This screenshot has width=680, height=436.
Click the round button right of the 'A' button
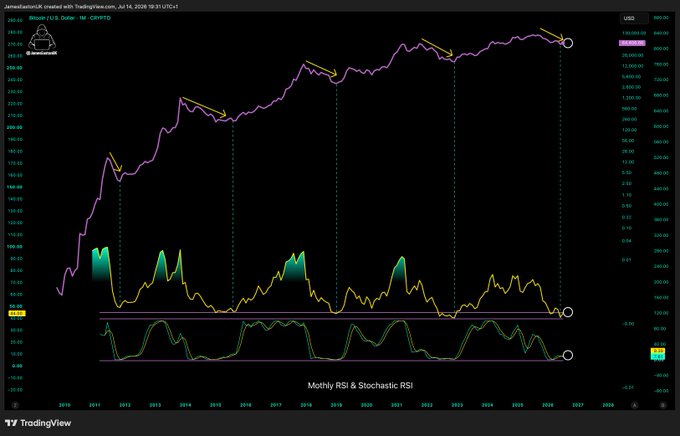click(663, 405)
